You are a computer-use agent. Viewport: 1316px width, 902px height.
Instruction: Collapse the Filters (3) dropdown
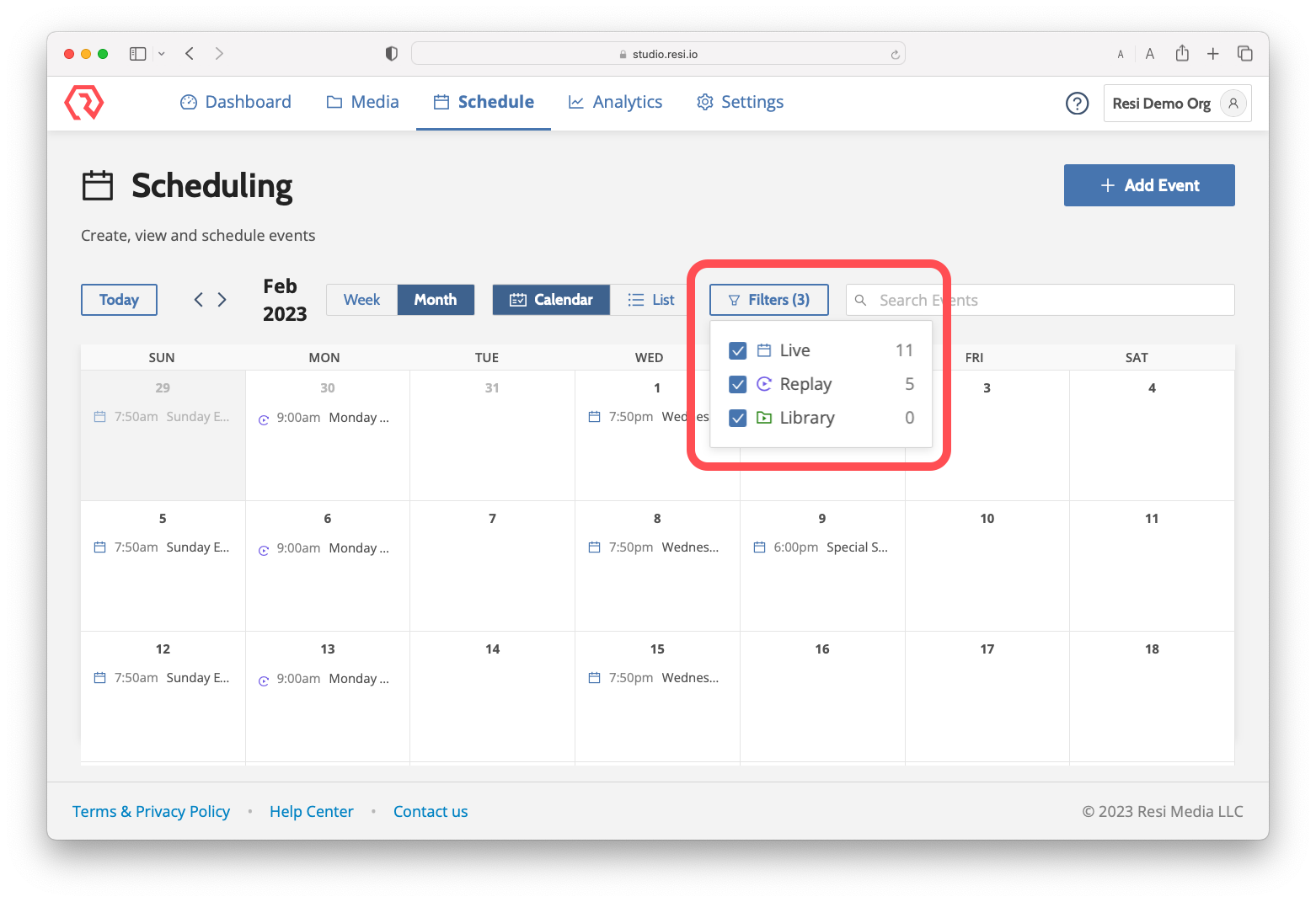pos(768,300)
